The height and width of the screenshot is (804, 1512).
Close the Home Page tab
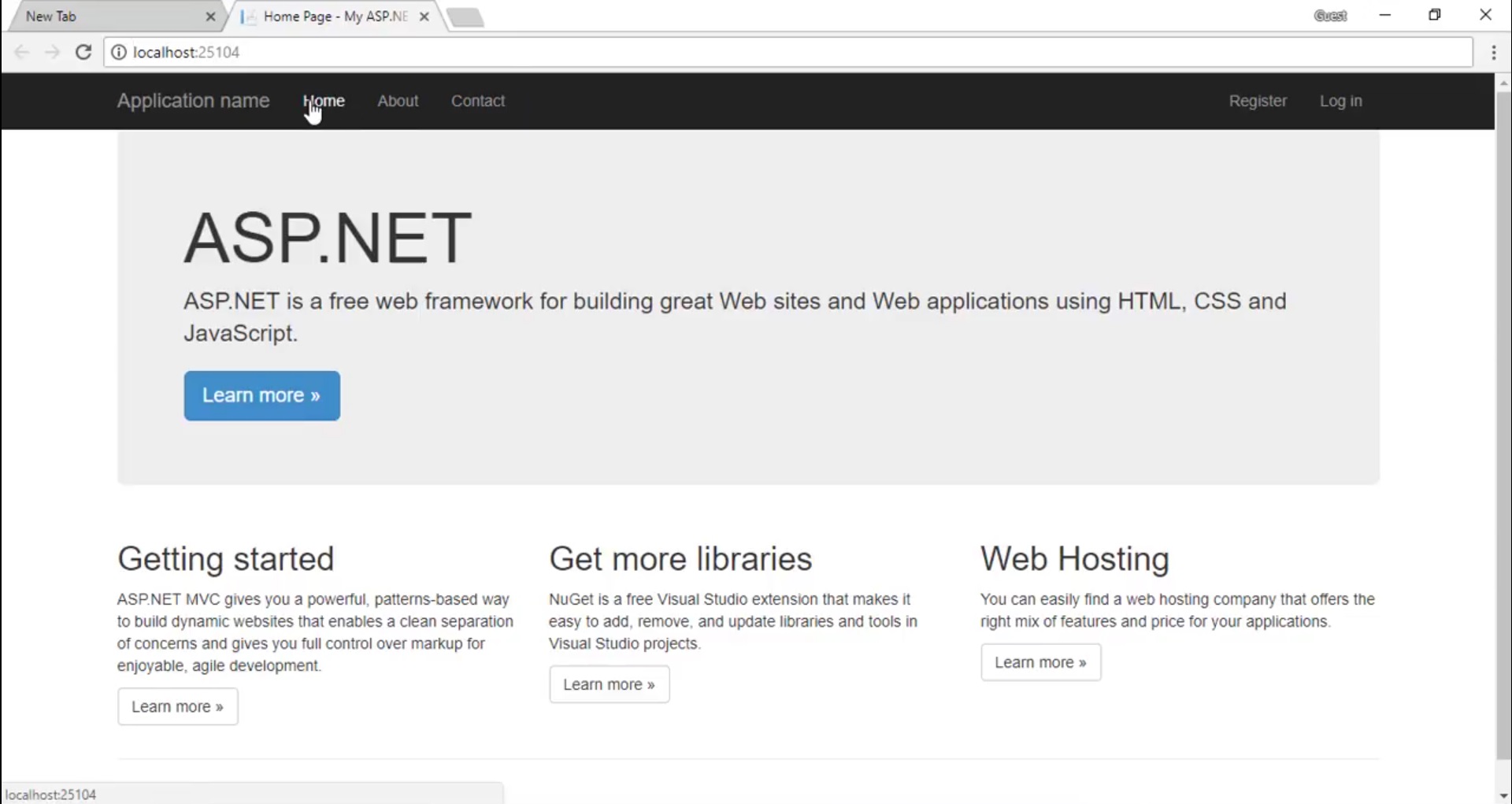424,17
